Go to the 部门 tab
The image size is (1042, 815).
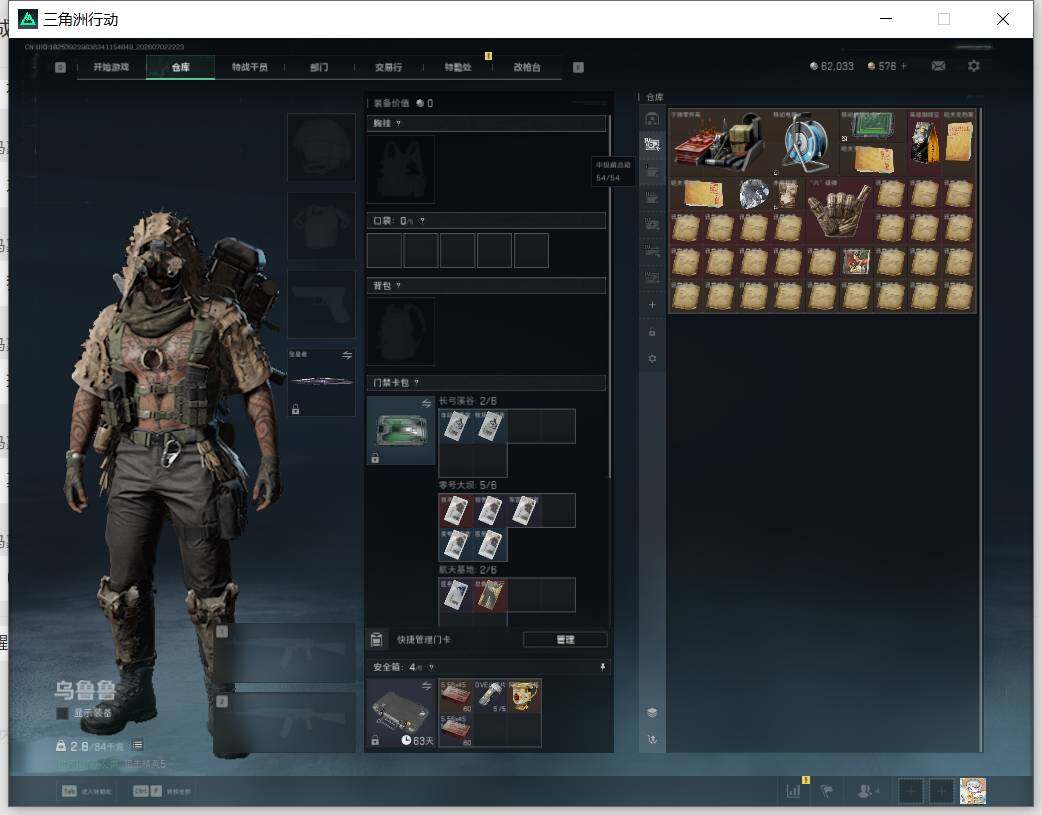[319, 67]
